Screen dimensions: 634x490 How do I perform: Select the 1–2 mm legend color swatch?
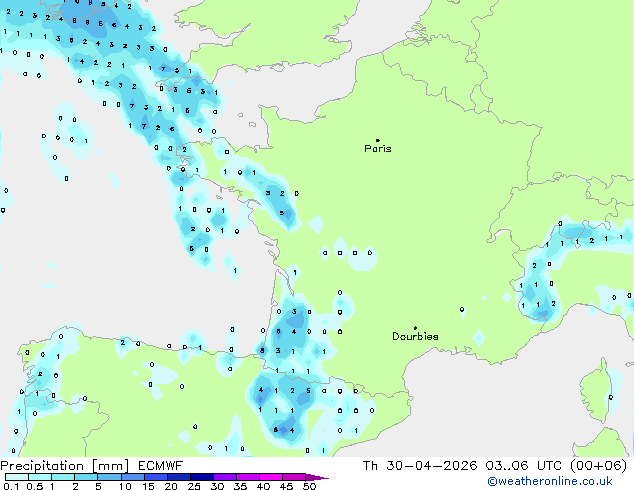click(63, 477)
